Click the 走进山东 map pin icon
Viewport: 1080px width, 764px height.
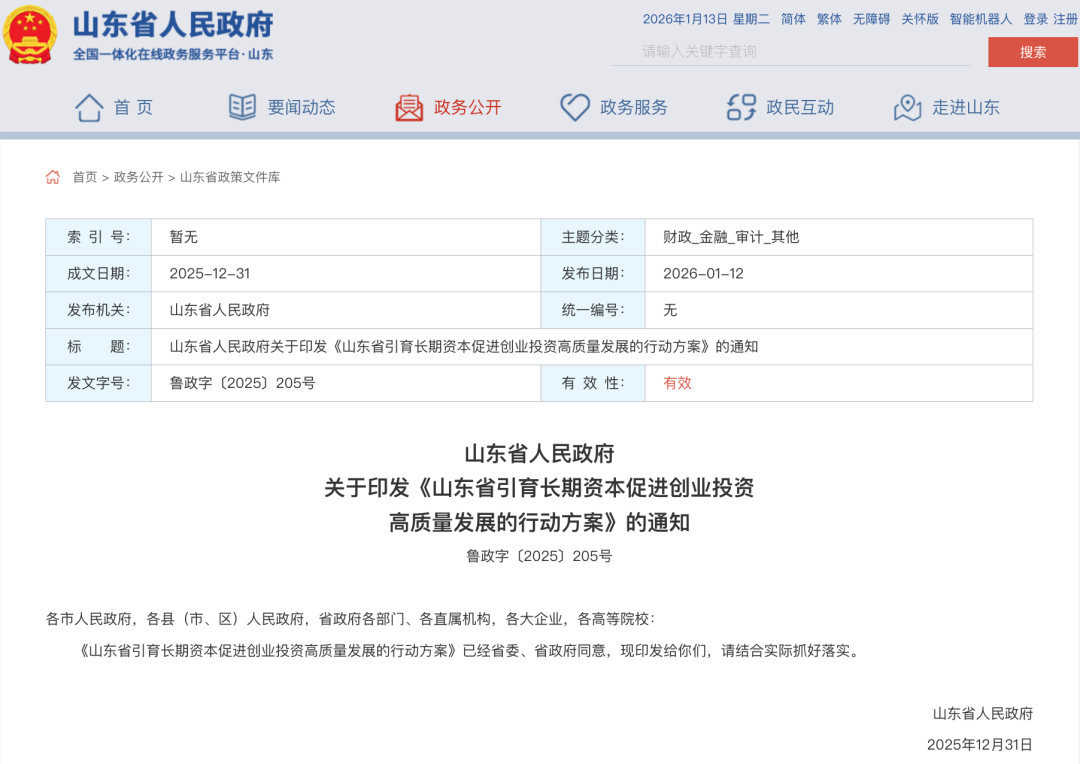tap(907, 107)
